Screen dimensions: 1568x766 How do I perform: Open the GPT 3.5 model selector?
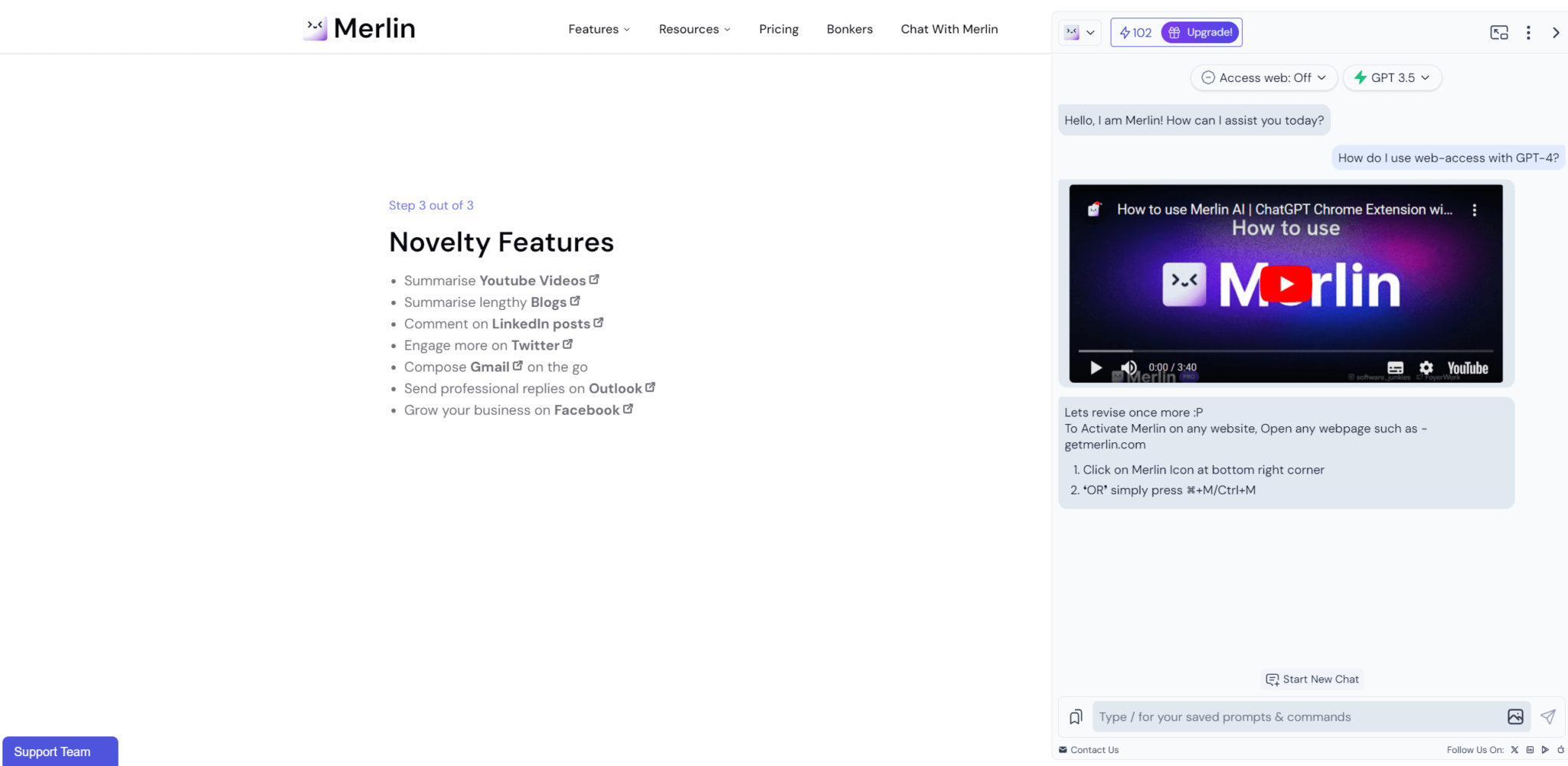point(1392,78)
